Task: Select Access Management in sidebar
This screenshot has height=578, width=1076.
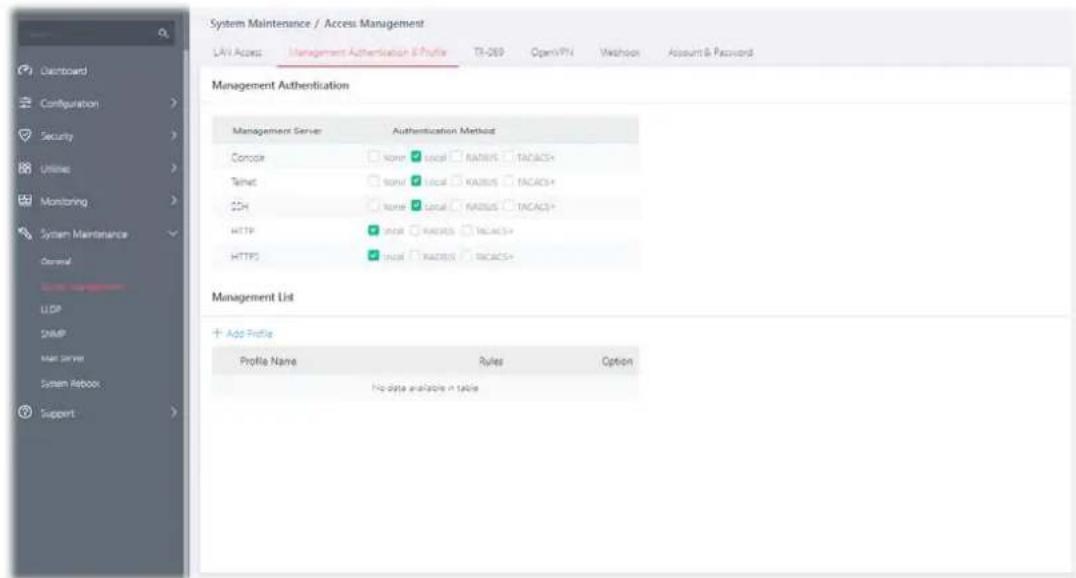Action: (82, 286)
